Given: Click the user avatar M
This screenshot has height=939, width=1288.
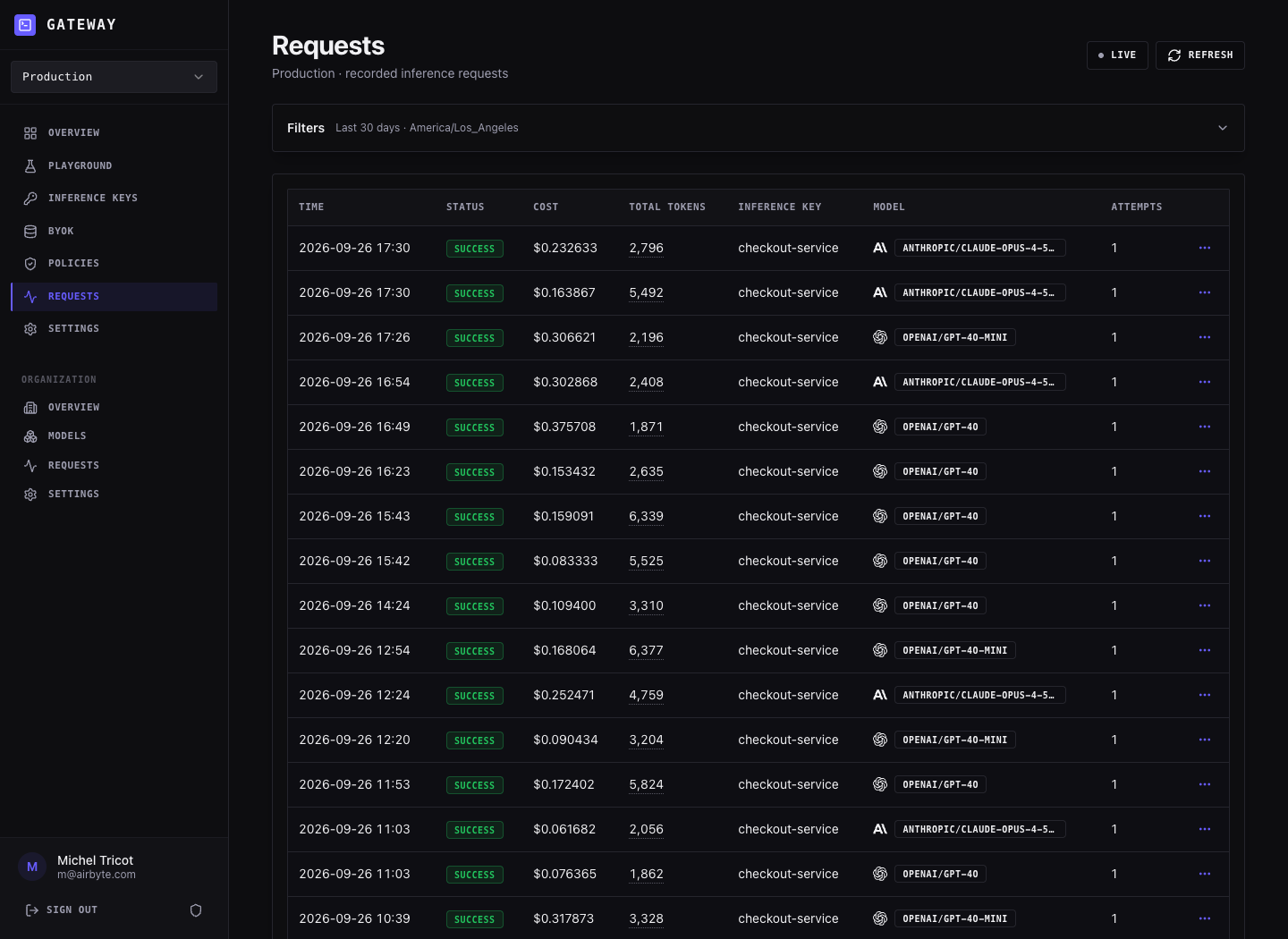Looking at the screenshot, I should pyautogui.click(x=32, y=867).
